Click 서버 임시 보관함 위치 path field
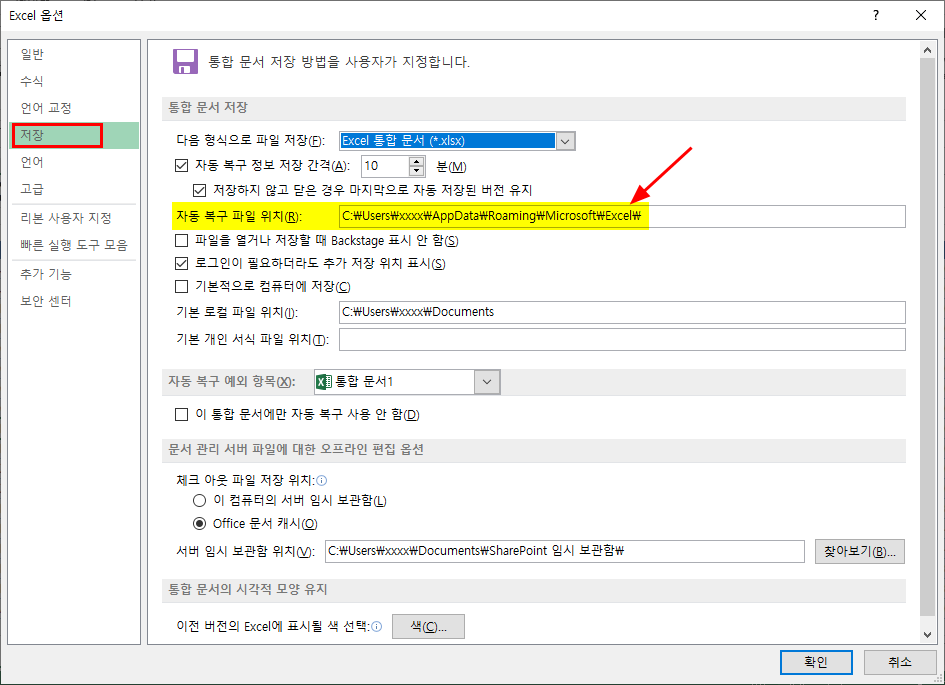Image resolution: width=945 pixels, height=685 pixels. coord(565,551)
